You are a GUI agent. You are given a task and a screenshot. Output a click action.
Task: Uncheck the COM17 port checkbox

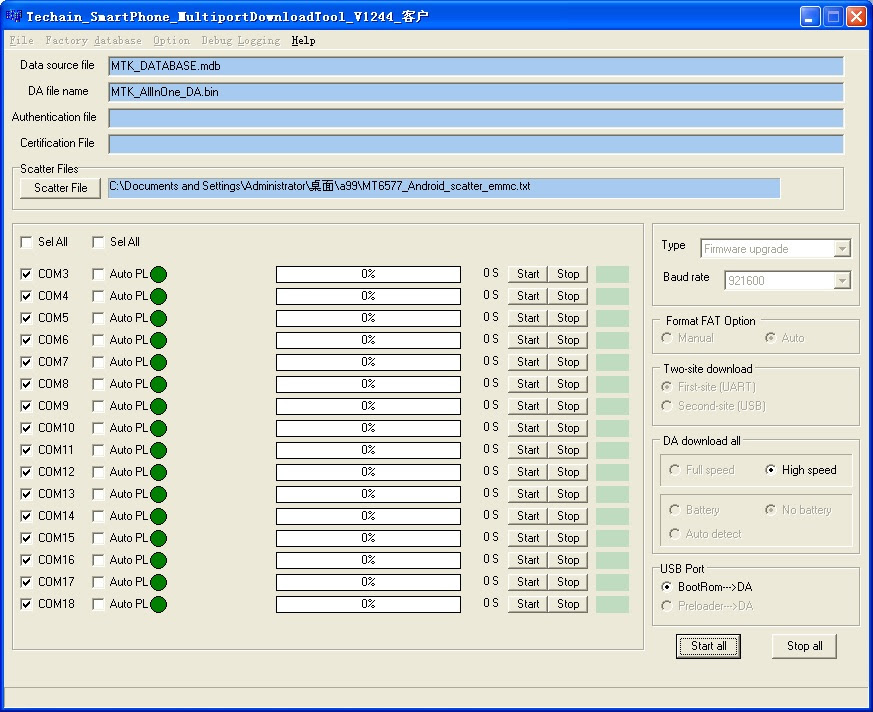pyautogui.click(x=26, y=582)
